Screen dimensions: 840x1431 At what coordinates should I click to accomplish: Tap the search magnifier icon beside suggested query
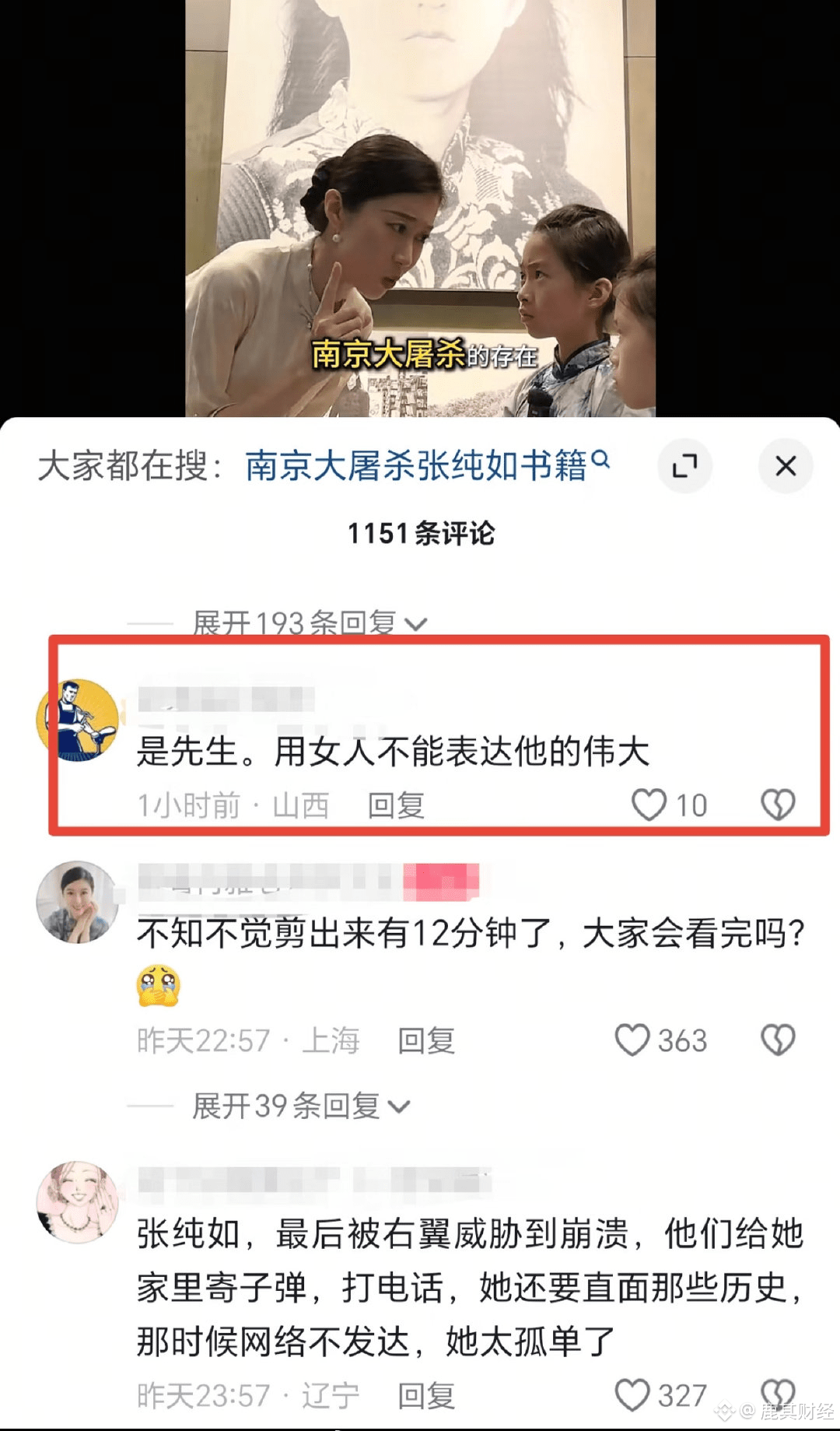(x=600, y=459)
